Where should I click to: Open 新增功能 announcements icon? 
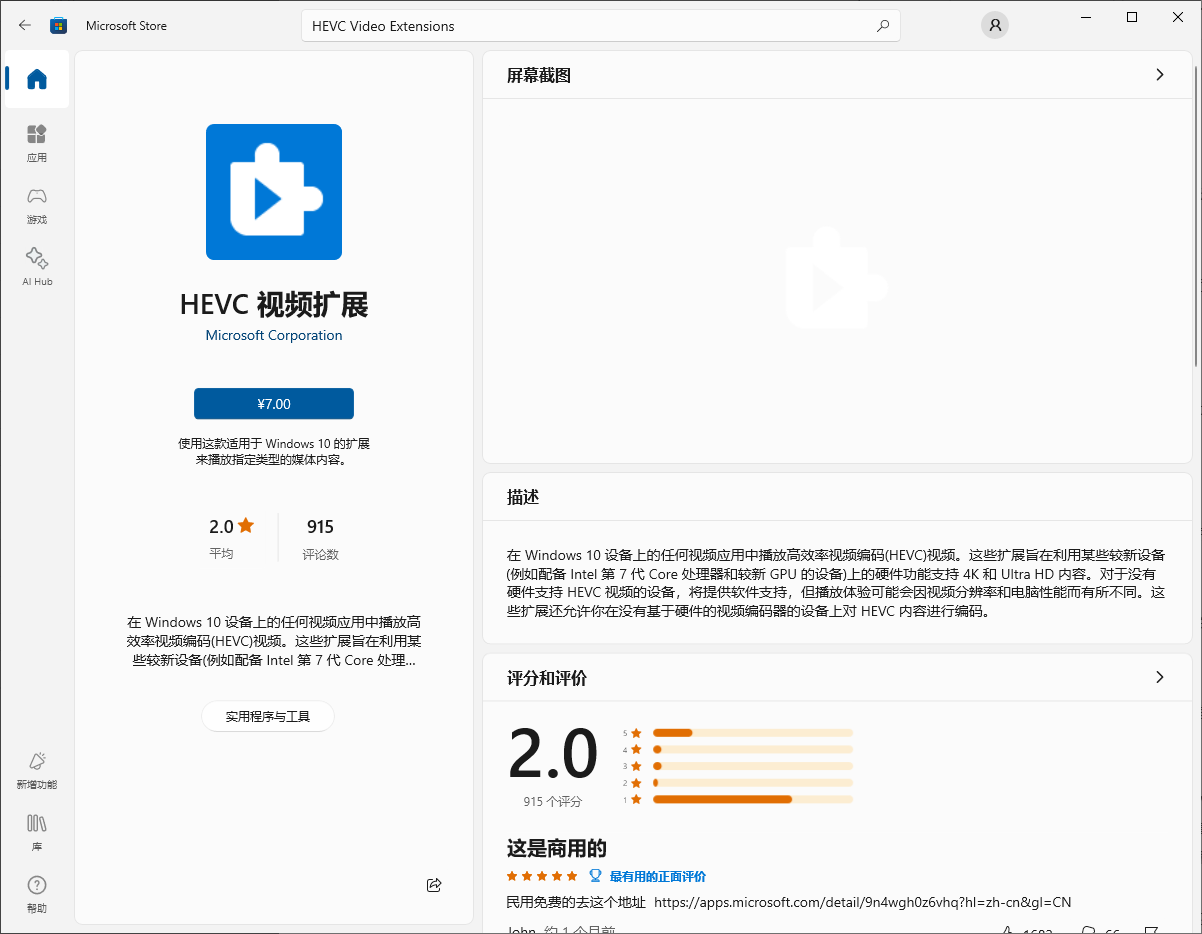[x=36, y=770]
